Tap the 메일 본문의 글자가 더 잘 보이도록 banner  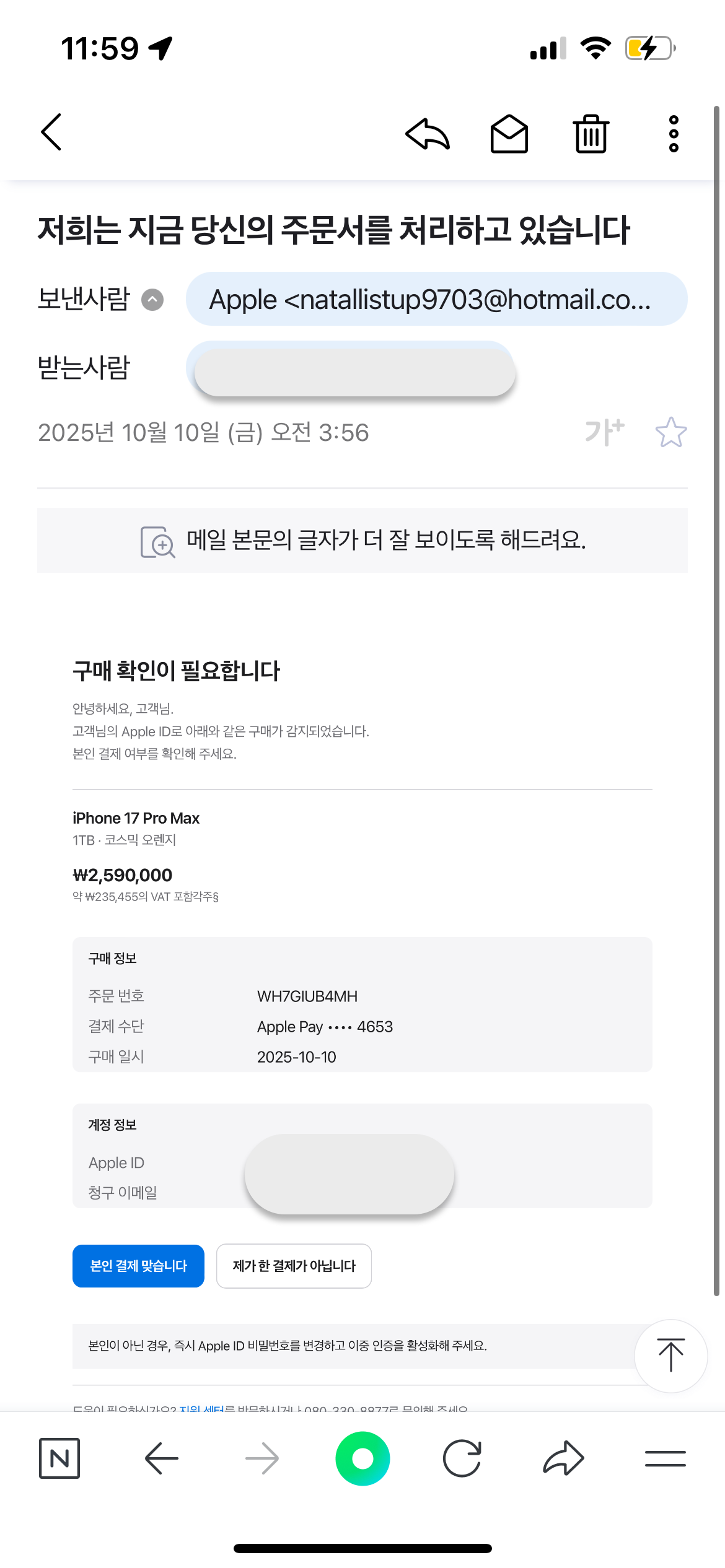pos(362,541)
